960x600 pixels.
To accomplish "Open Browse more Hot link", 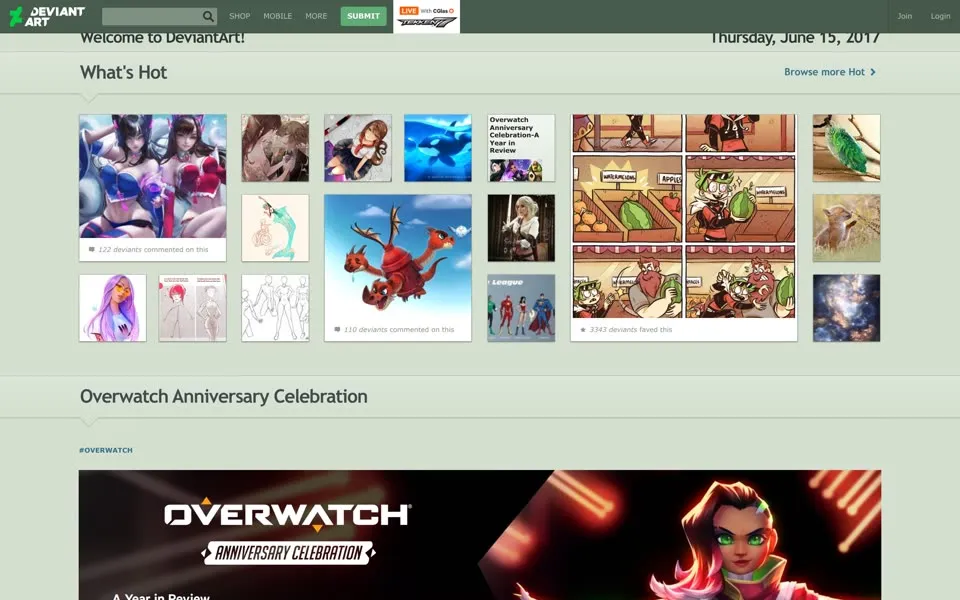I will (824, 72).
